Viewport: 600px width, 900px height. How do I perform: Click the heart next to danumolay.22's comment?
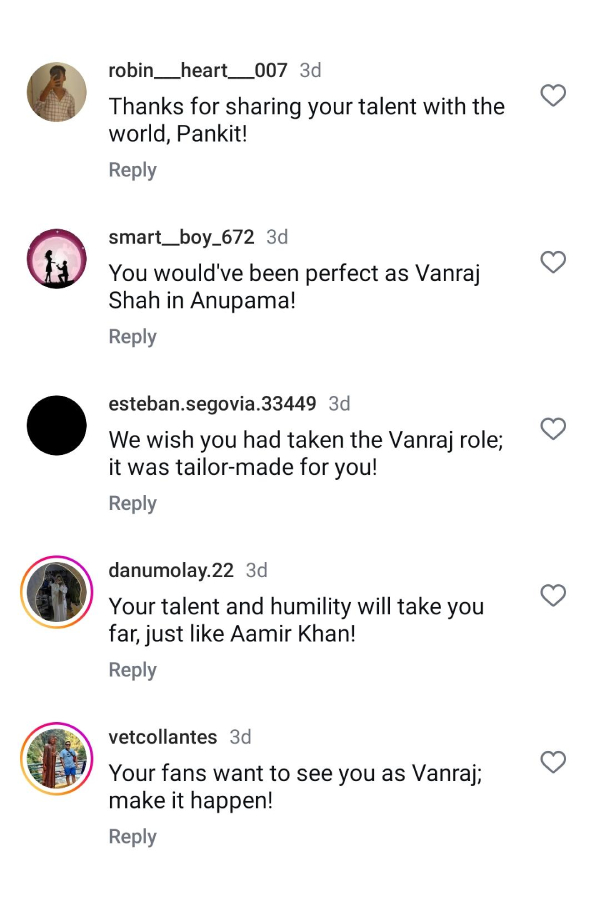point(553,596)
